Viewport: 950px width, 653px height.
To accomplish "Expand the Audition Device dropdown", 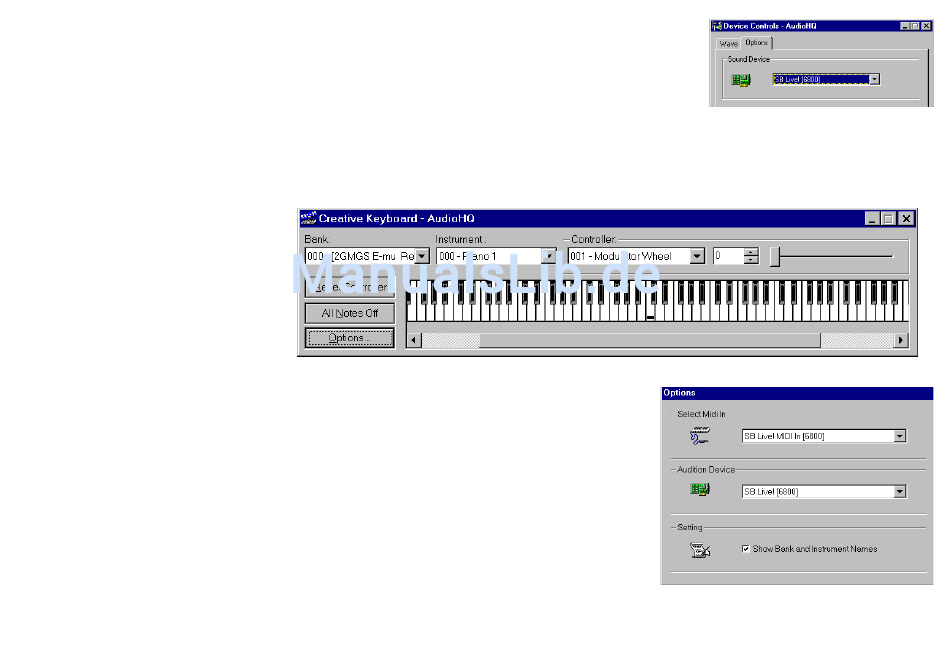I will click(x=900, y=492).
